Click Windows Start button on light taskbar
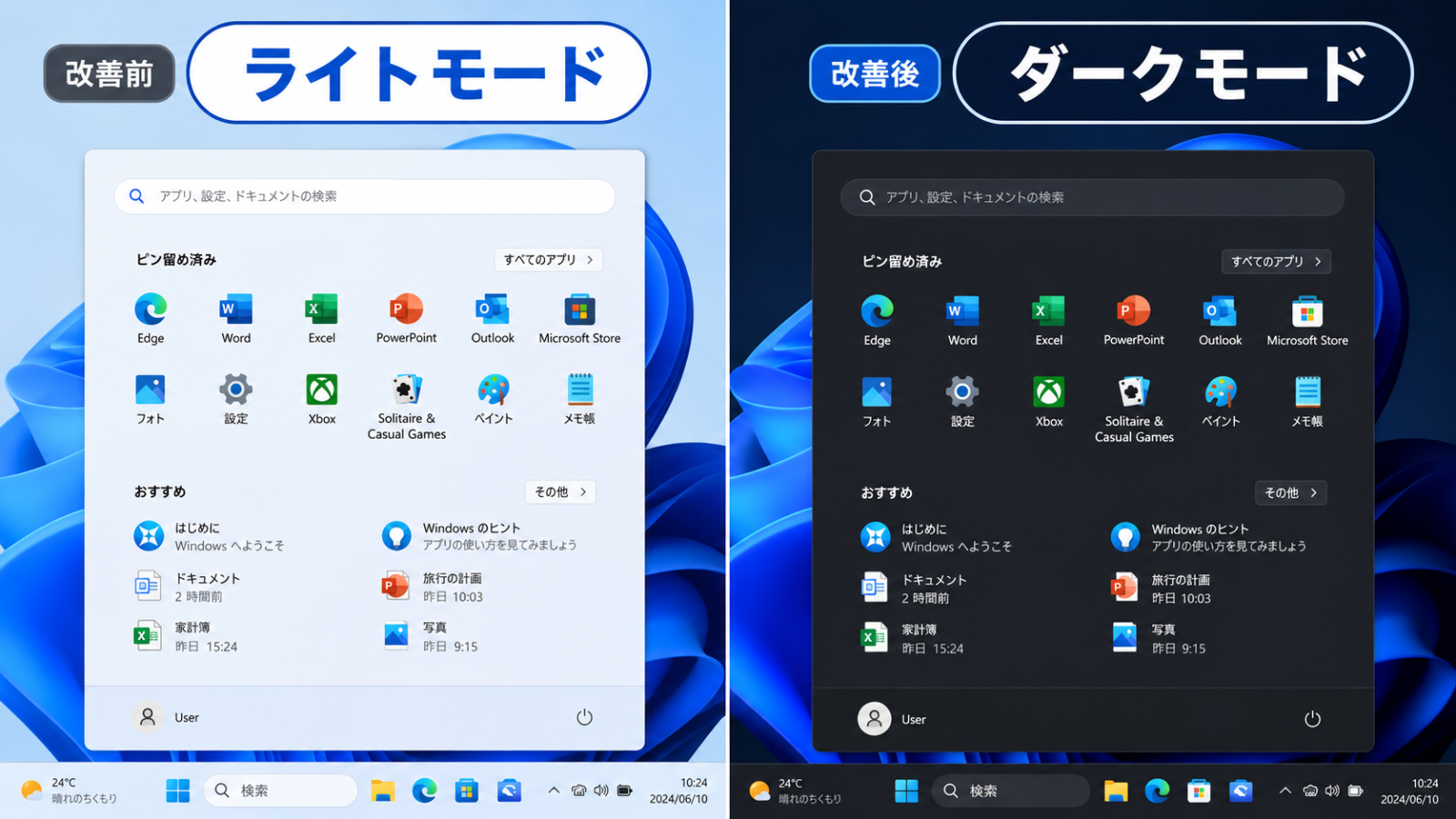 177,790
